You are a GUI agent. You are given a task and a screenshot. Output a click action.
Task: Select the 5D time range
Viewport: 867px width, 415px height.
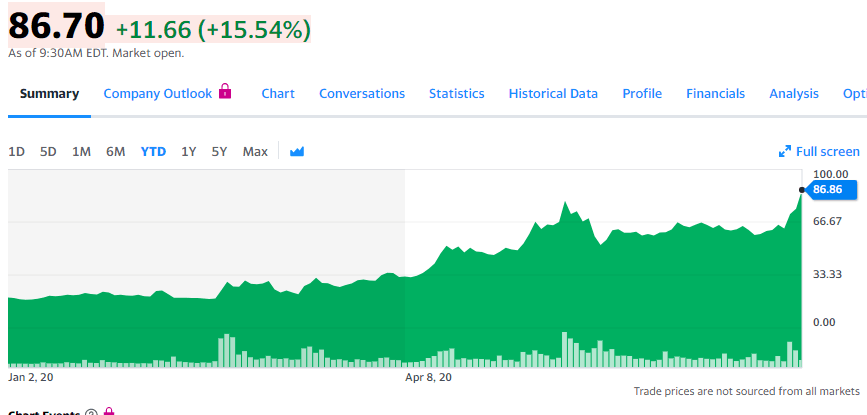click(48, 152)
